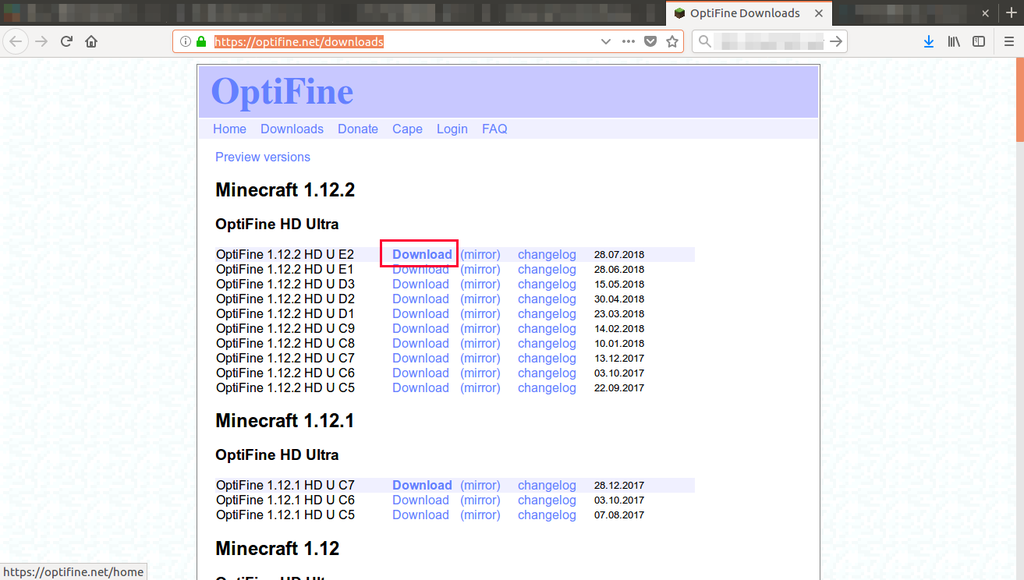The width and height of the screenshot is (1024, 580).
Task: Reload the current page
Action: pyautogui.click(x=66, y=42)
